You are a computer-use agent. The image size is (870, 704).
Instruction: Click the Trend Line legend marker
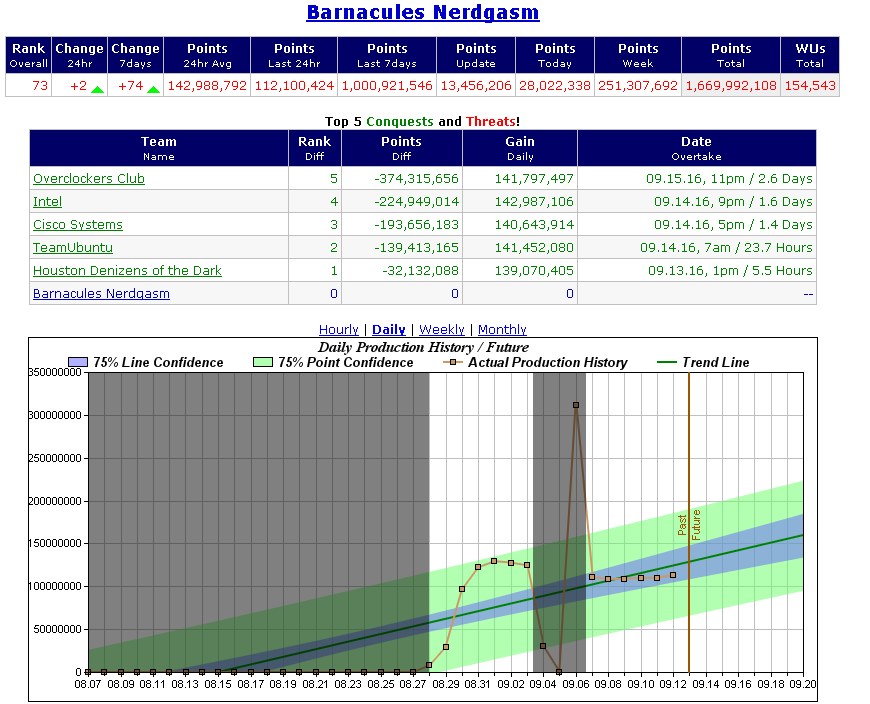666,362
